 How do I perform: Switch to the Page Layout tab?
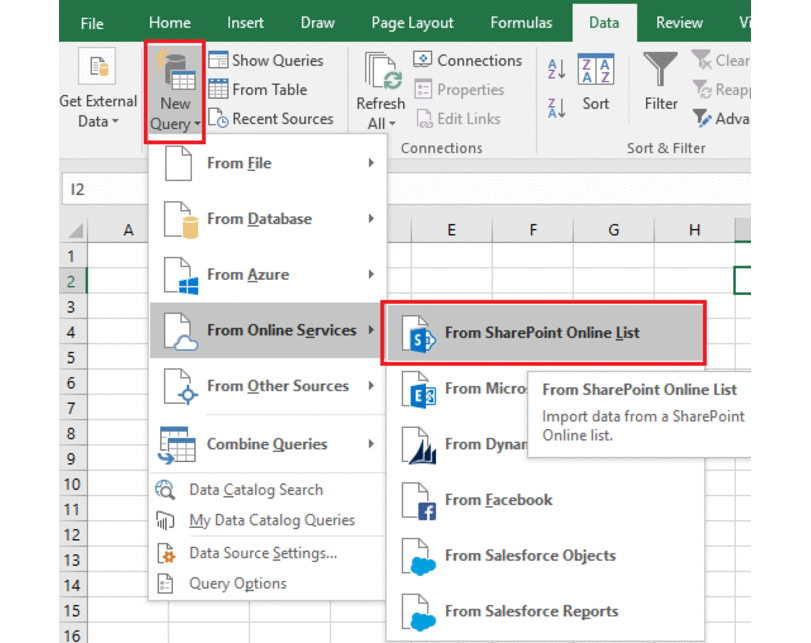pyautogui.click(x=412, y=23)
